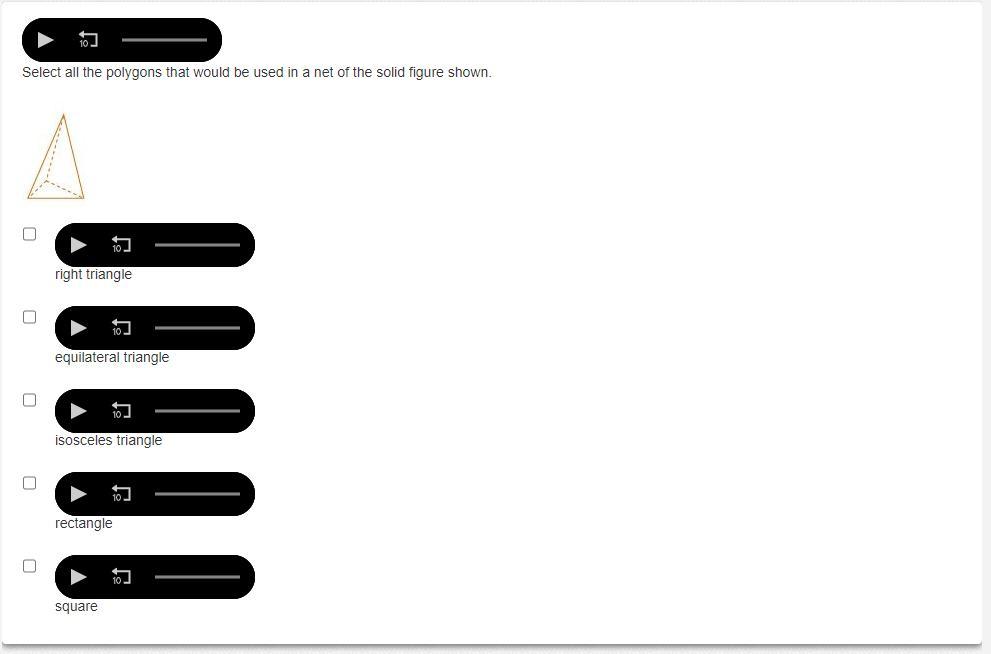This screenshot has width=991, height=654.
Task: Rewind 10 seconds on square audio
Action: tap(121, 577)
